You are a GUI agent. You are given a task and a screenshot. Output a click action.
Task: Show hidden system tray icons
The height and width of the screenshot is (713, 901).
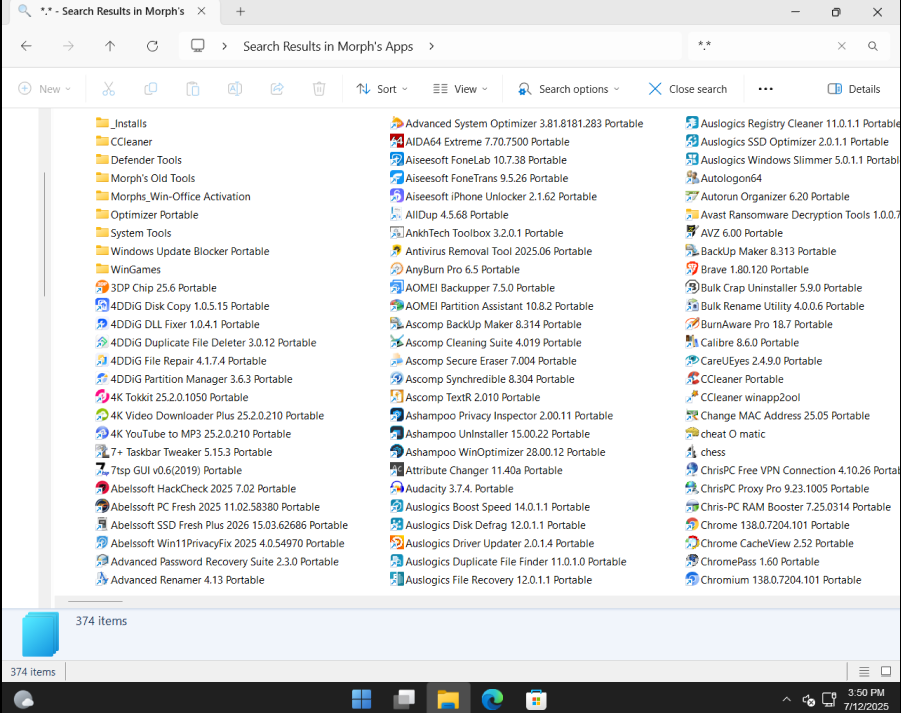pos(786,699)
